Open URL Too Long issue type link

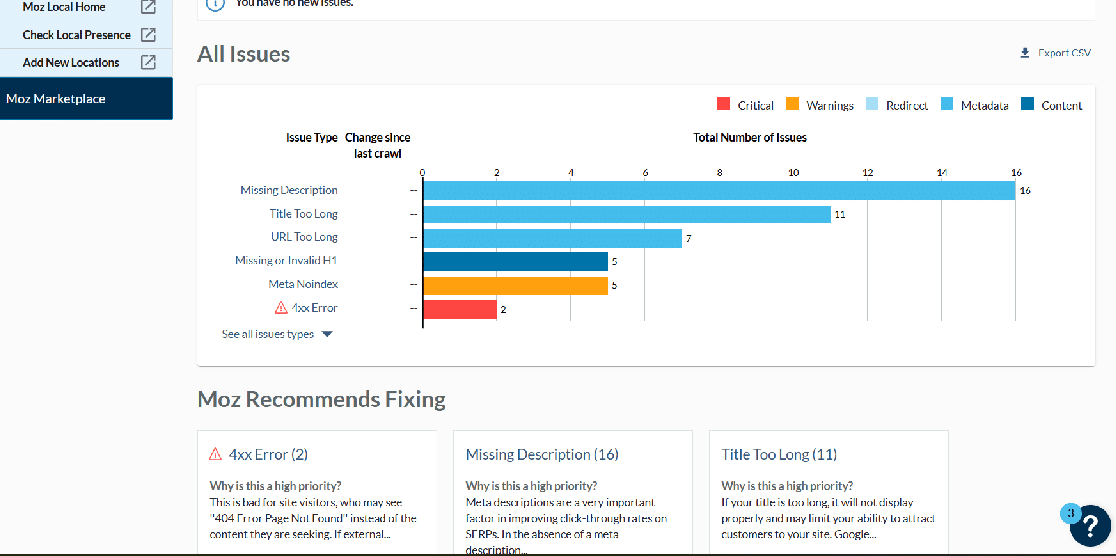tap(307, 237)
